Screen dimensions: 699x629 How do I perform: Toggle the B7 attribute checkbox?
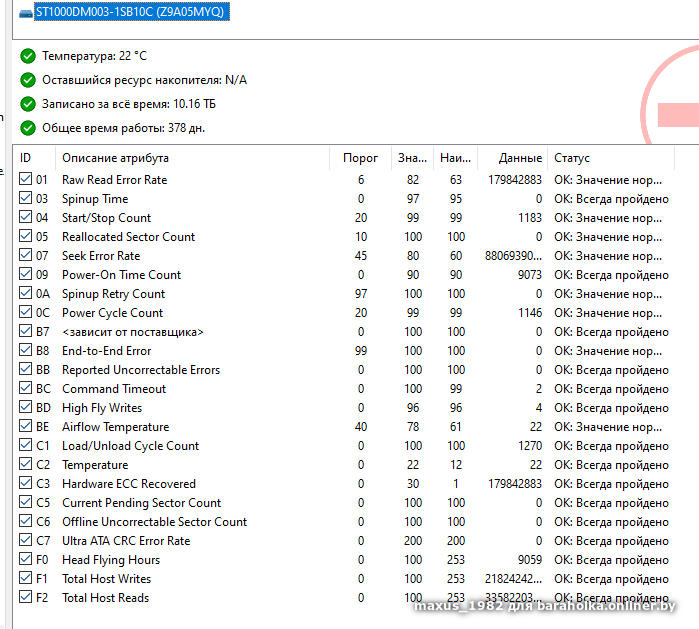(x=25, y=331)
